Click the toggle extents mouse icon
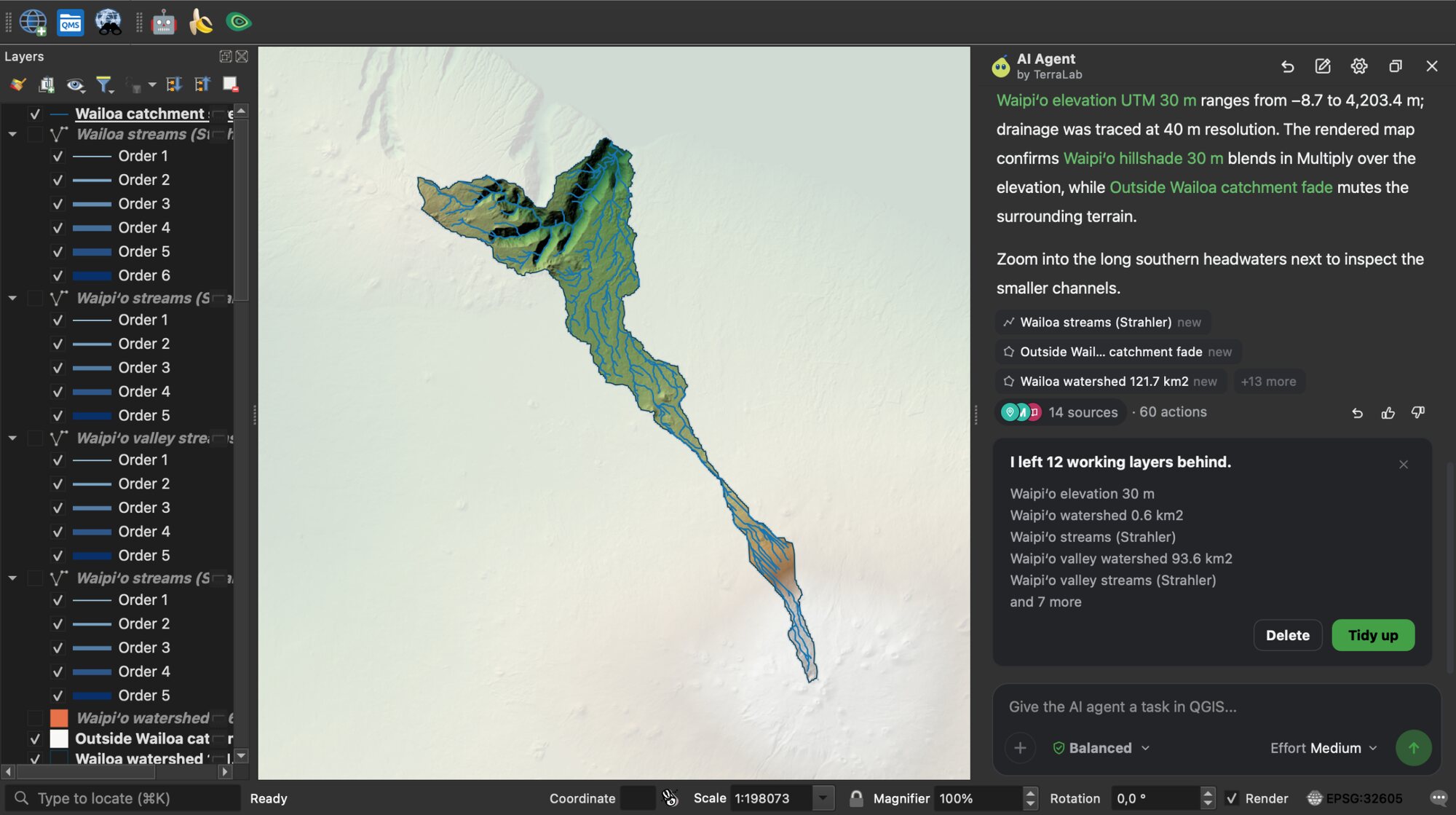Screen dimensions: 1456x815 (670, 798)
